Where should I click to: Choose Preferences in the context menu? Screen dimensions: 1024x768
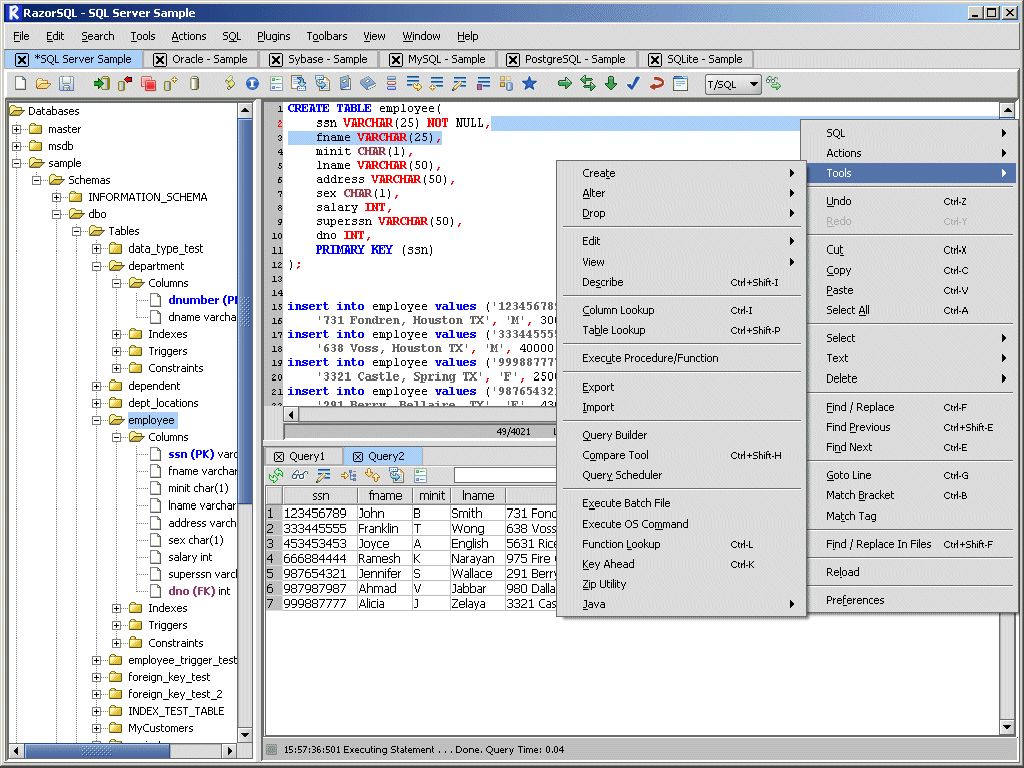point(855,600)
